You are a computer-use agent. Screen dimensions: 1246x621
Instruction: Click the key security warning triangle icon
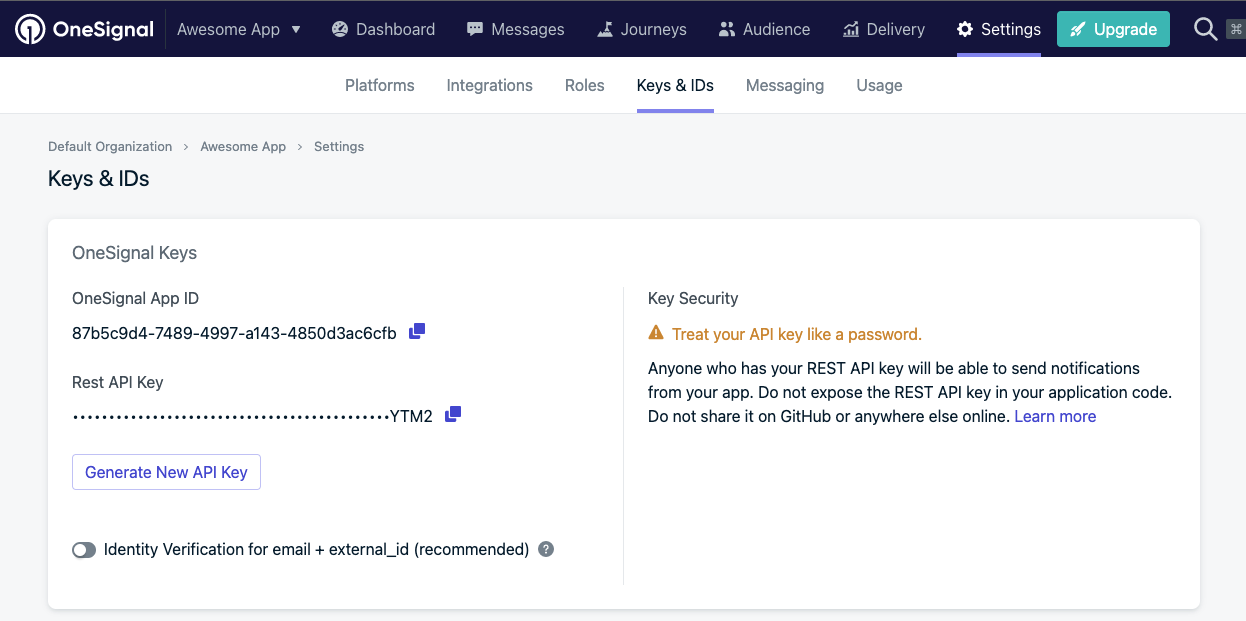point(656,333)
